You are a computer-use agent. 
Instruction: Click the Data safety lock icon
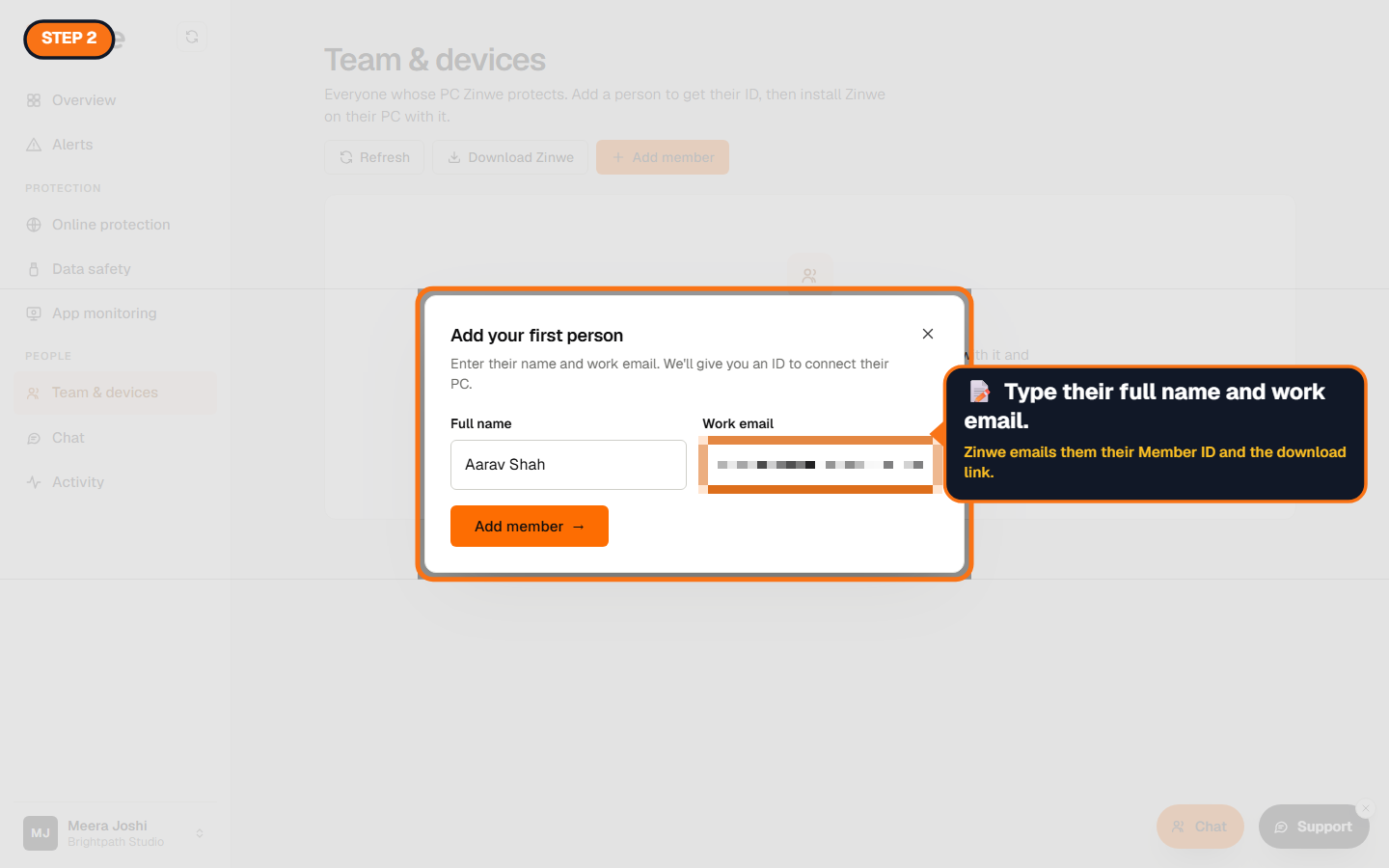coord(34,269)
